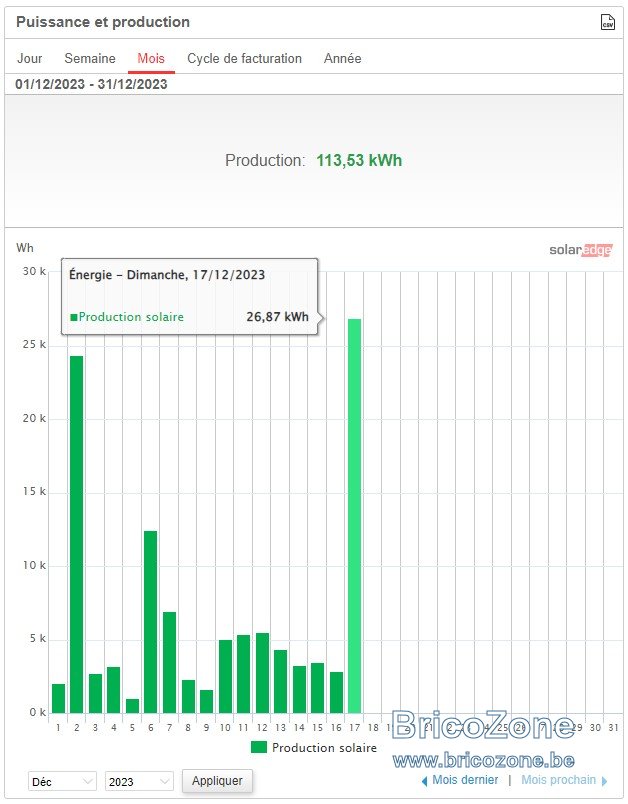Select the Mois tab

point(151,58)
